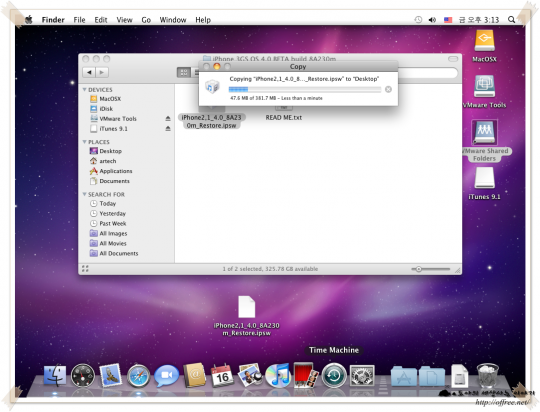Open the Window menu
This screenshot has height=412, width=540.
tap(173, 20)
